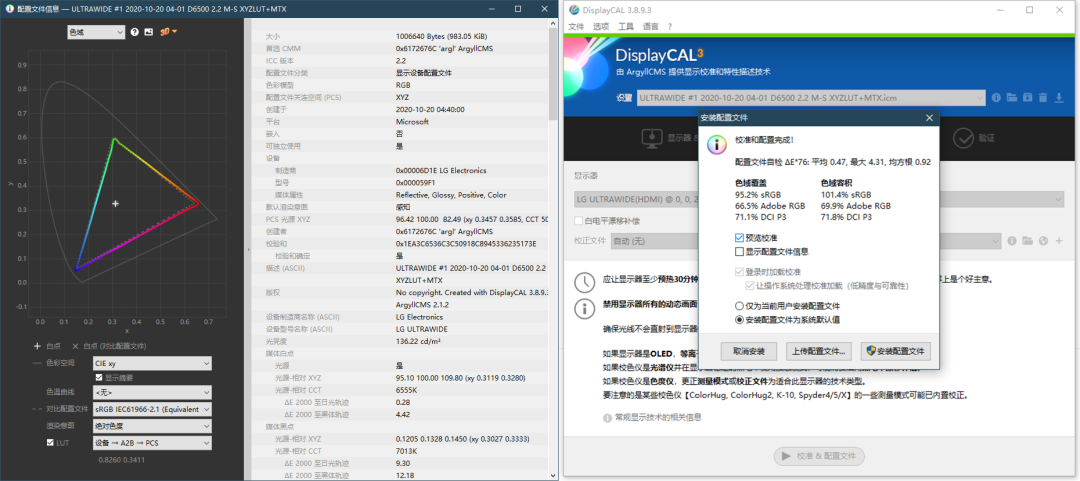Toggle the 显示配置文件信息 checkbox
The height and width of the screenshot is (481, 1080).
tap(739, 252)
